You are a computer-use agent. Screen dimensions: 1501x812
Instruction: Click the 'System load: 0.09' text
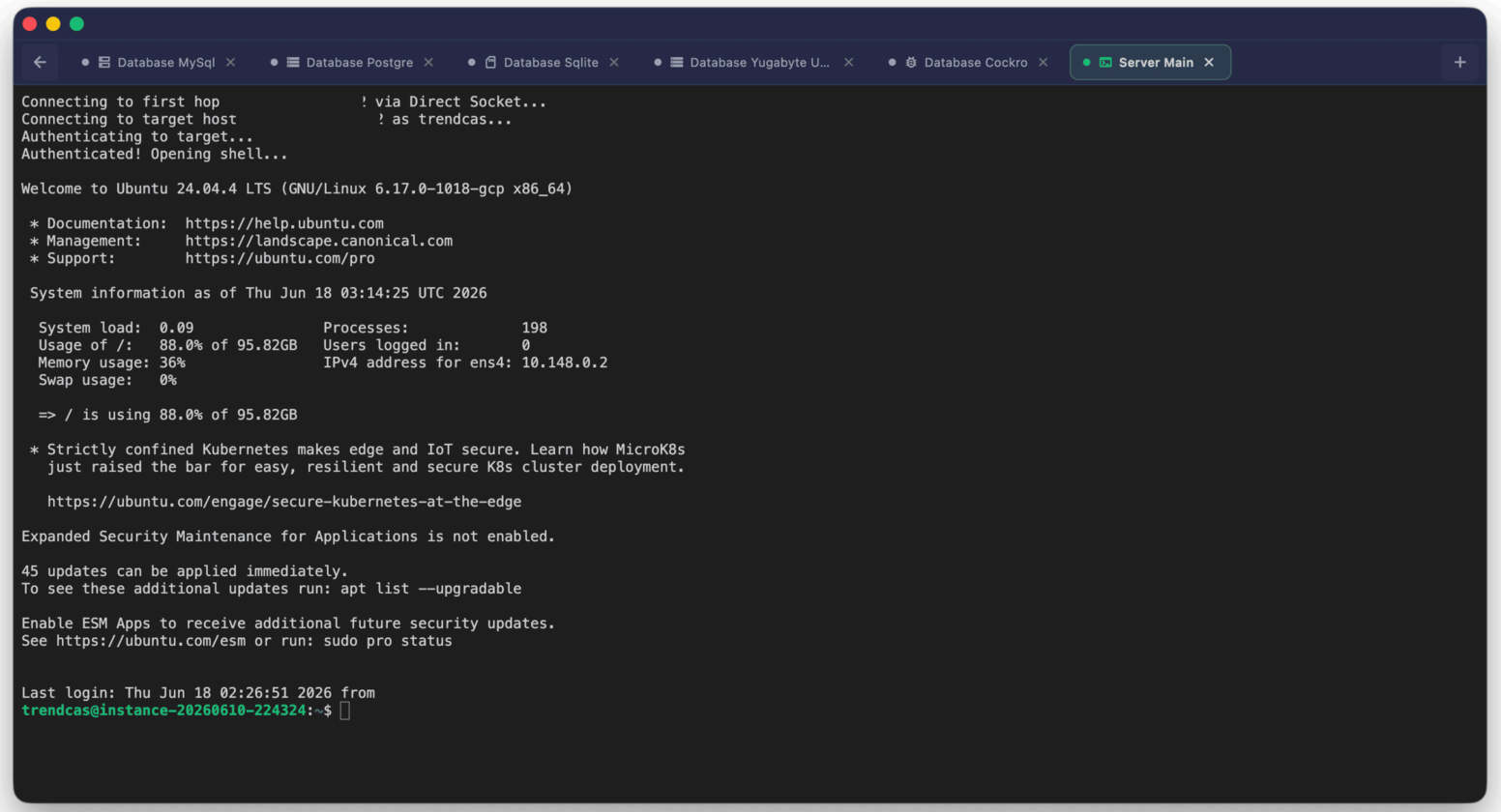coord(116,328)
